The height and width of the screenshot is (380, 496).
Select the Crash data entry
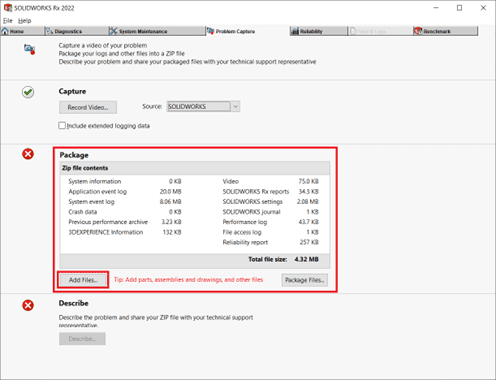click(125, 212)
